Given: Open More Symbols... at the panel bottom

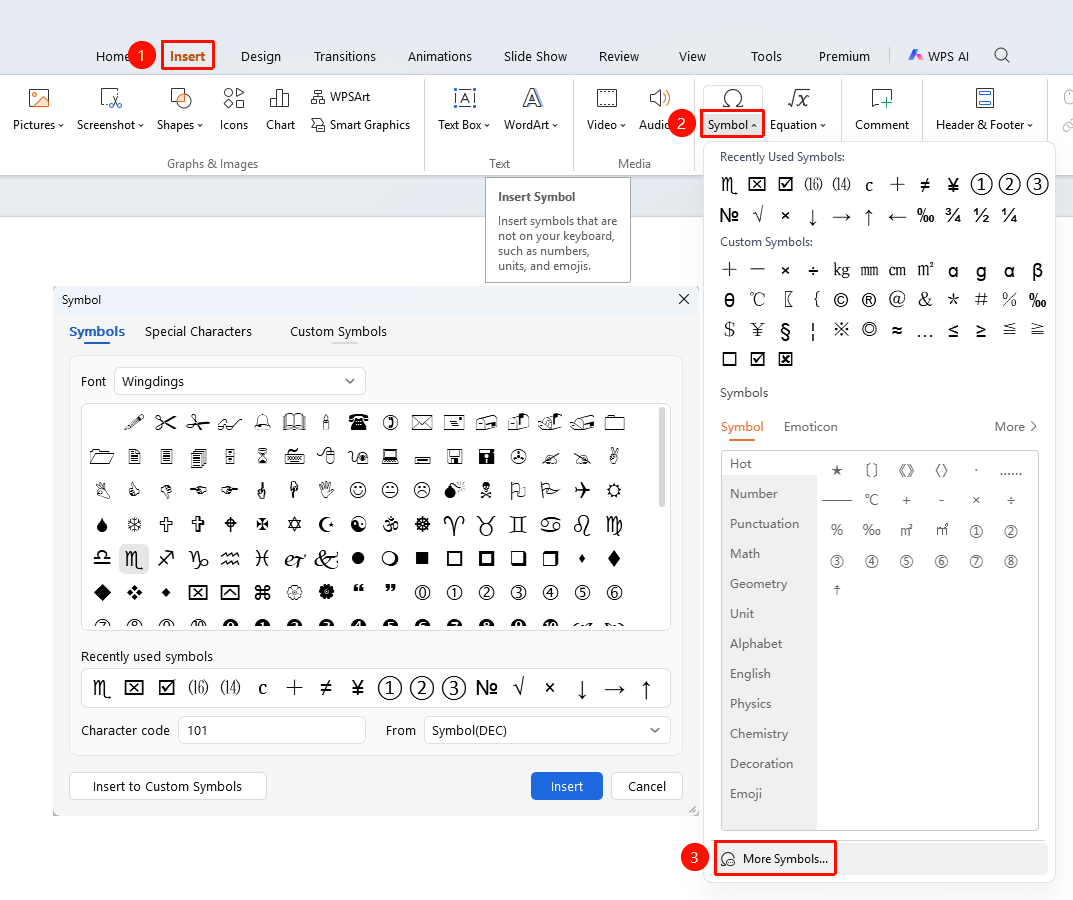Looking at the screenshot, I should click(775, 858).
